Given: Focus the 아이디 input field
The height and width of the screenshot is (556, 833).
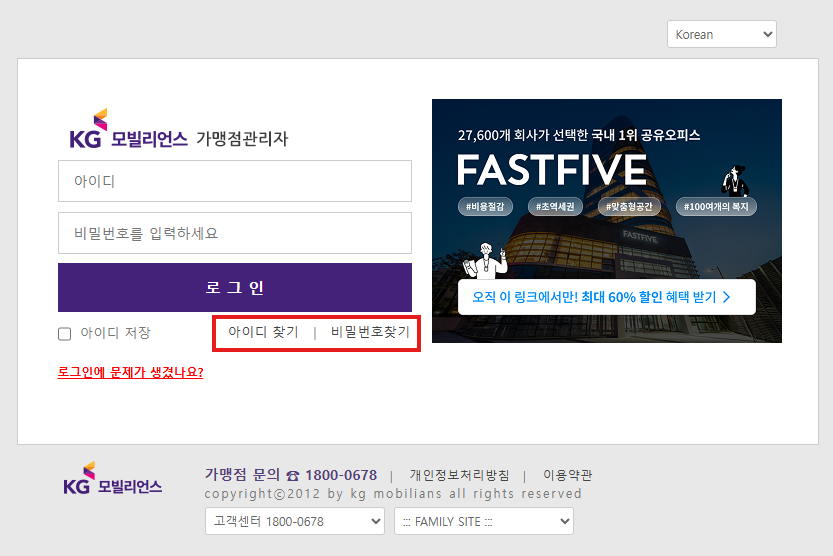Looking at the screenshot, I should [235, 181].
